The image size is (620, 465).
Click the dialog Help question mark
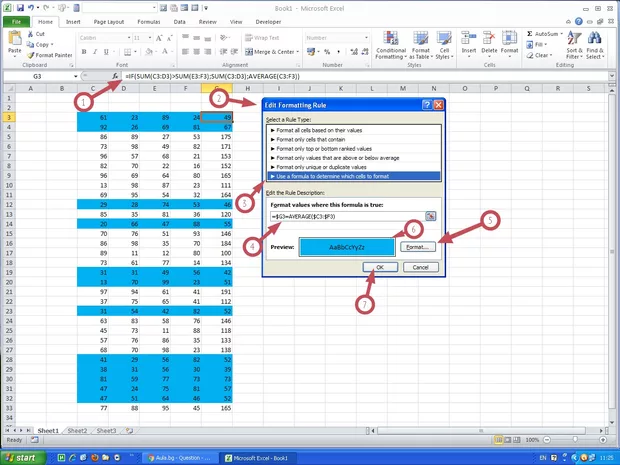tap(427, 105)
